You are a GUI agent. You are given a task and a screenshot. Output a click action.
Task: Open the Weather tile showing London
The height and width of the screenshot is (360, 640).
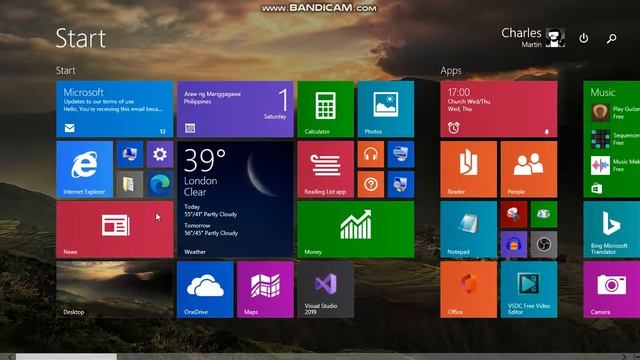[x=235, y=200]
